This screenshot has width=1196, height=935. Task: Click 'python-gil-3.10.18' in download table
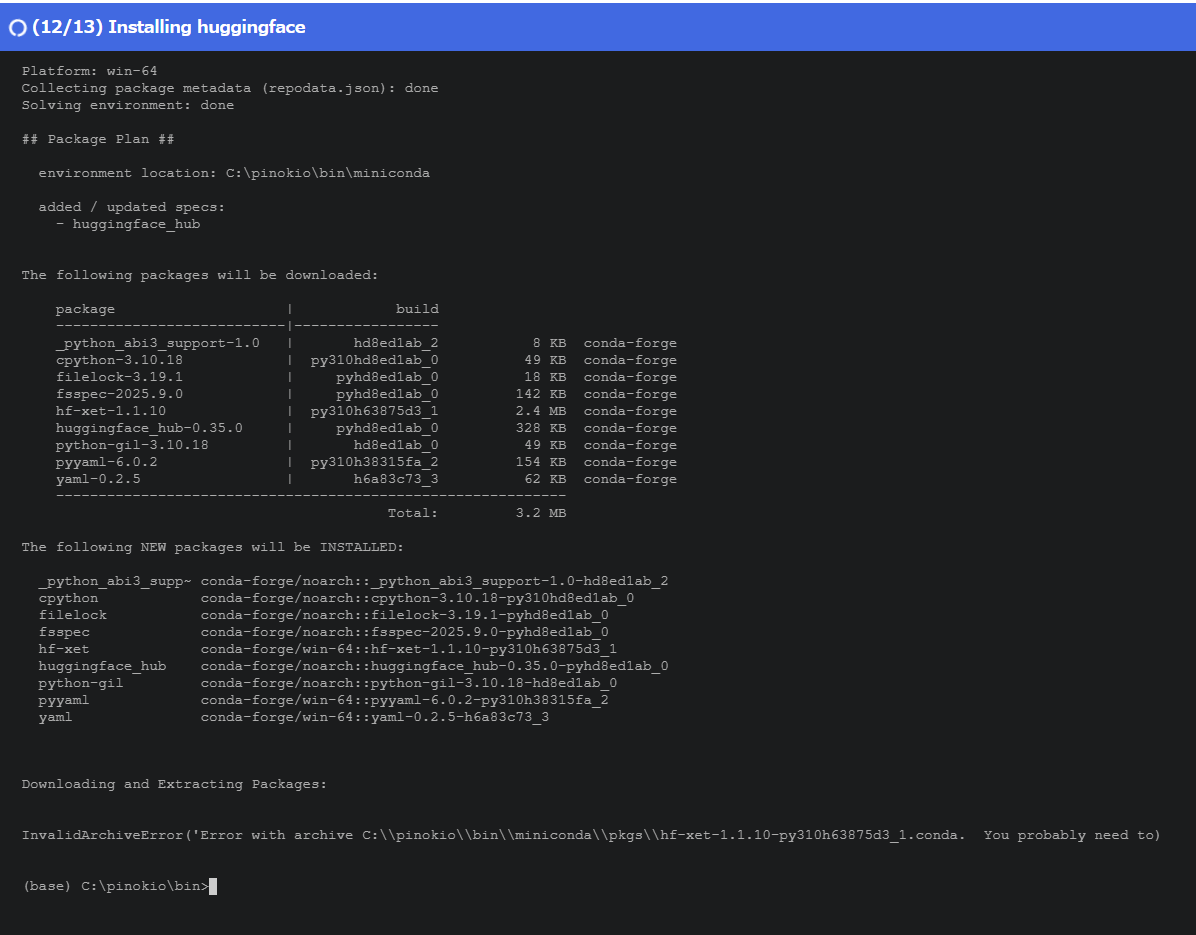[132, 445]
